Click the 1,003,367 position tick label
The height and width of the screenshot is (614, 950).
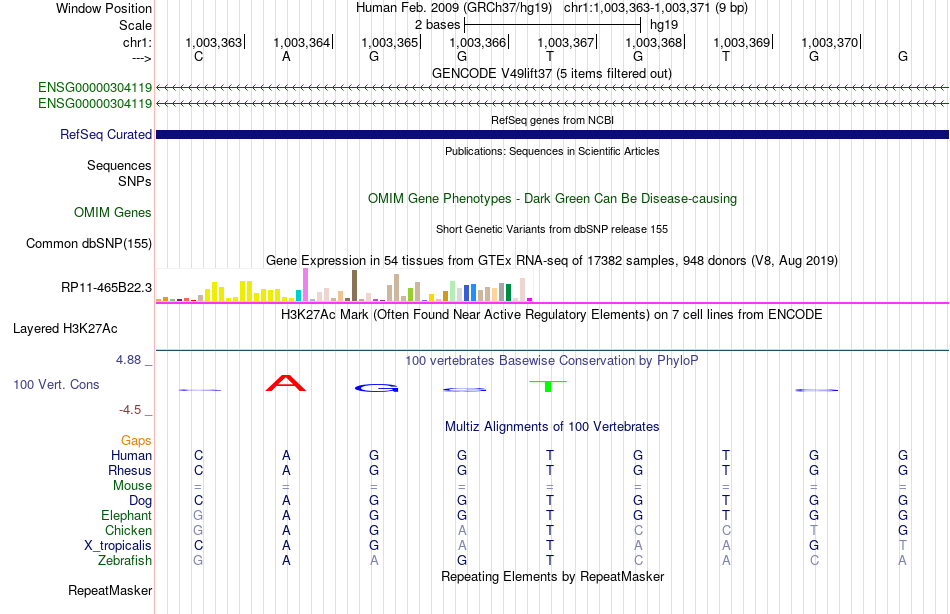[566, 42]
